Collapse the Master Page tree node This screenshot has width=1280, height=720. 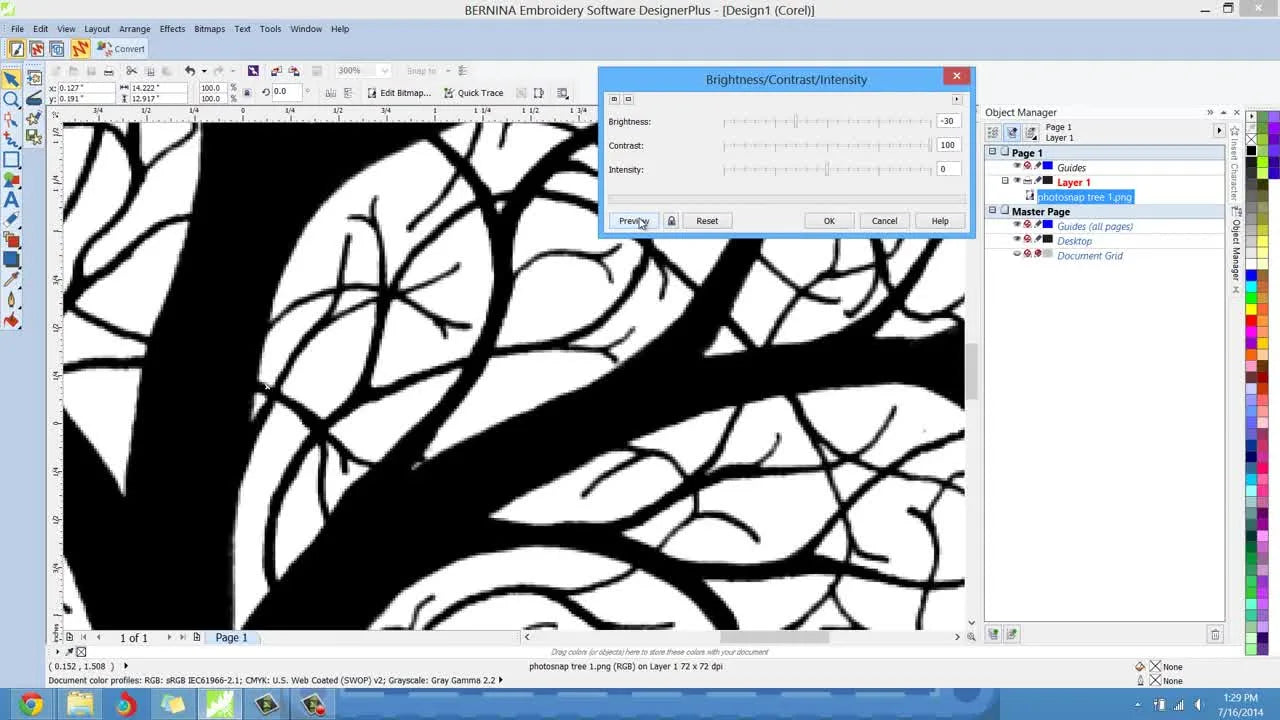point(992,211)
